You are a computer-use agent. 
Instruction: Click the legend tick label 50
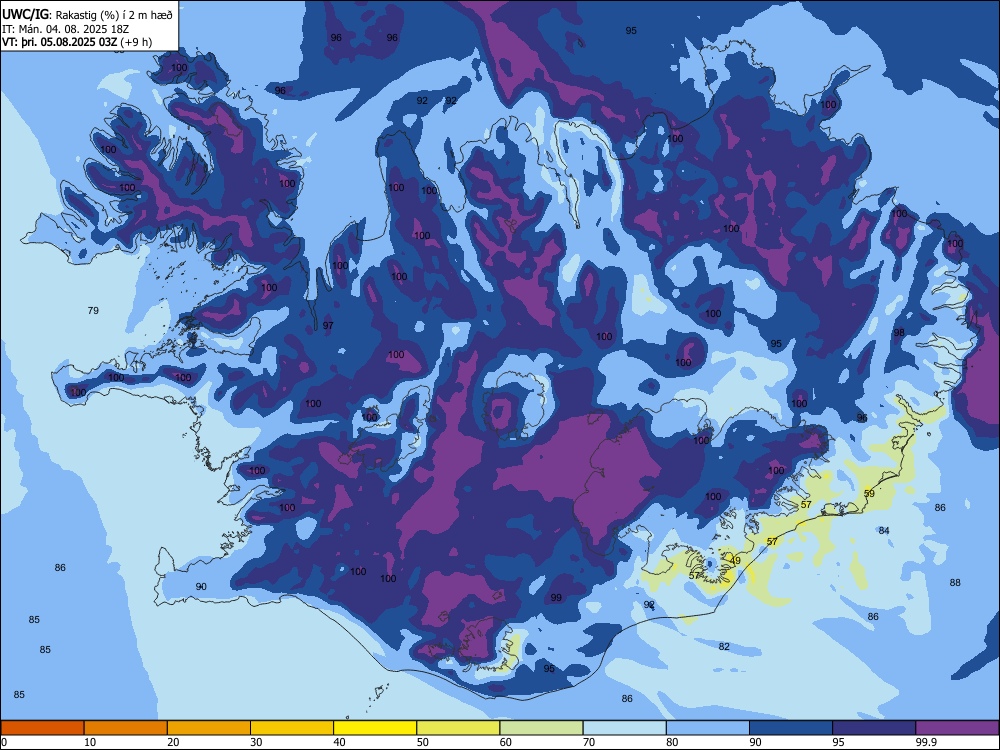pos(422,742)
